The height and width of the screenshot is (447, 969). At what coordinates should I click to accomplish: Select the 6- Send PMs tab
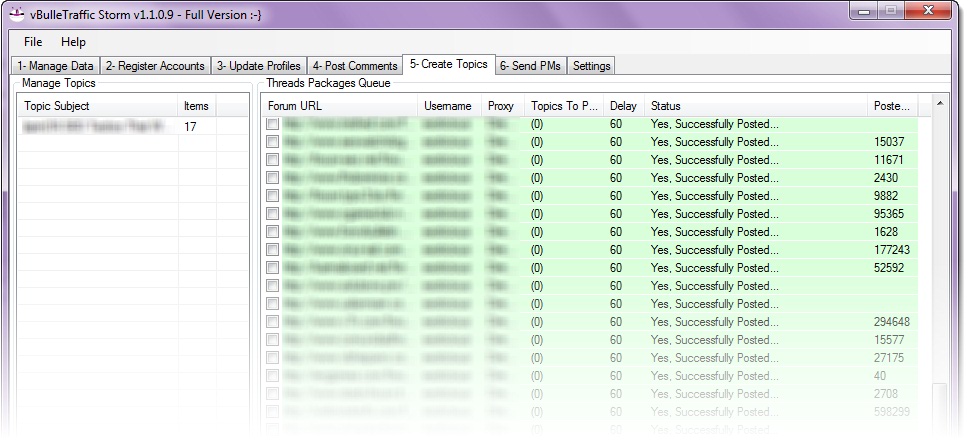coord(530,66)
